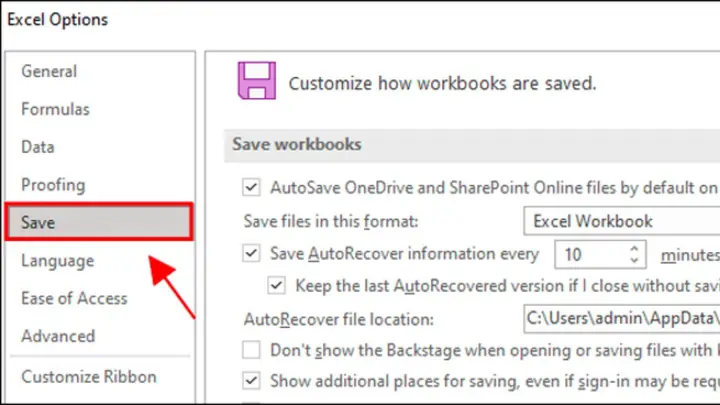This screenshot has width=720, height=405.
Task: Click the AutoRecover file location field
Action: (x=622, y=318)
